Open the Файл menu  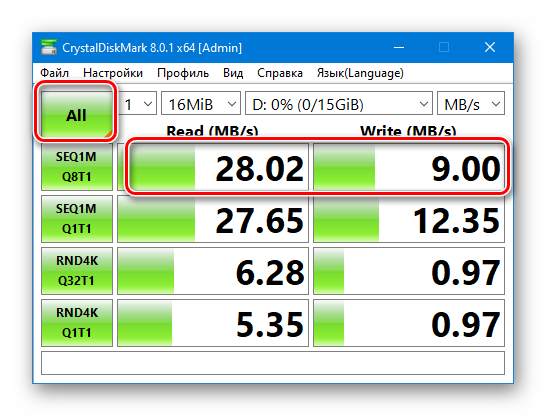pyautogui.click(x=54, y=73)
